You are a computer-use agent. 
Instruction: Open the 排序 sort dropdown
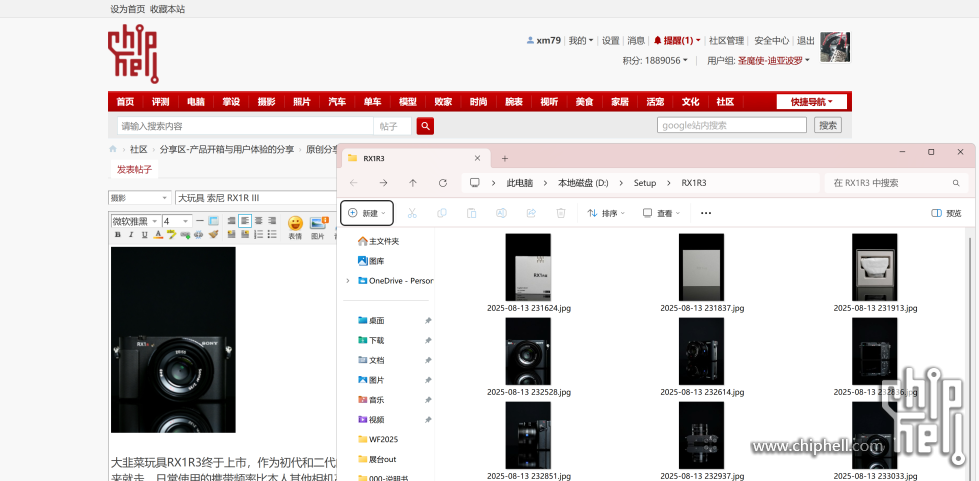(x=606, y=213)
